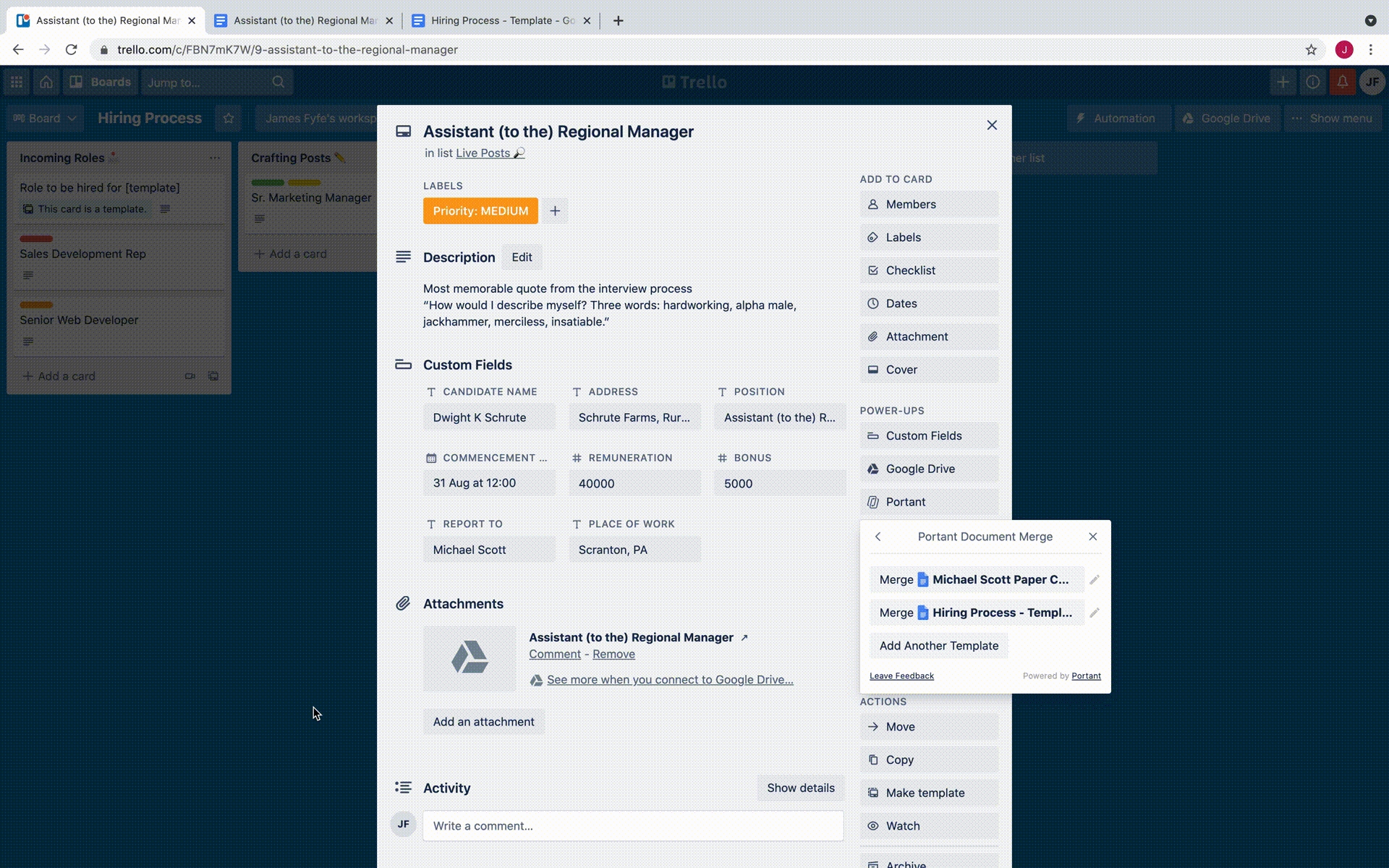Open Commencement date field picker

(489, 483)
